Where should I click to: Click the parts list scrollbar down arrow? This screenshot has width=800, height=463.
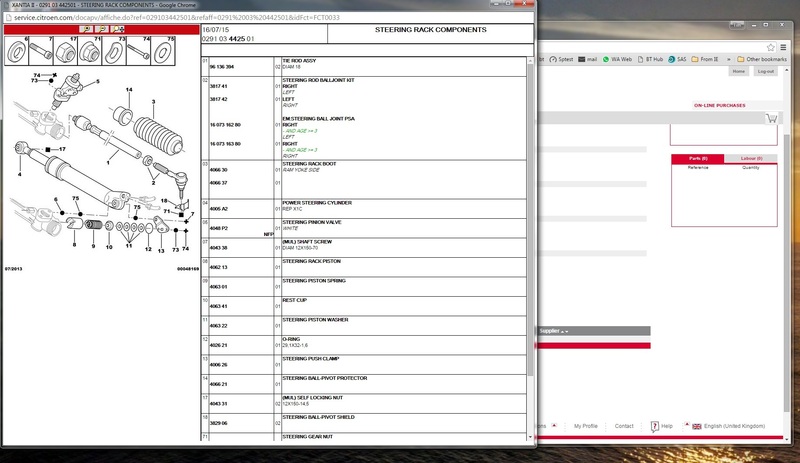pos(531,437)
